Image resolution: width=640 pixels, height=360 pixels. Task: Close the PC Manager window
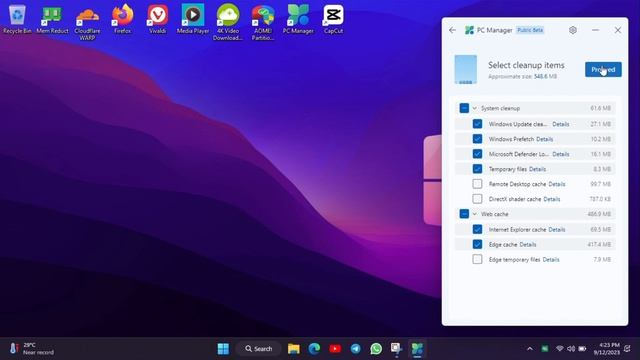[618, 30]
